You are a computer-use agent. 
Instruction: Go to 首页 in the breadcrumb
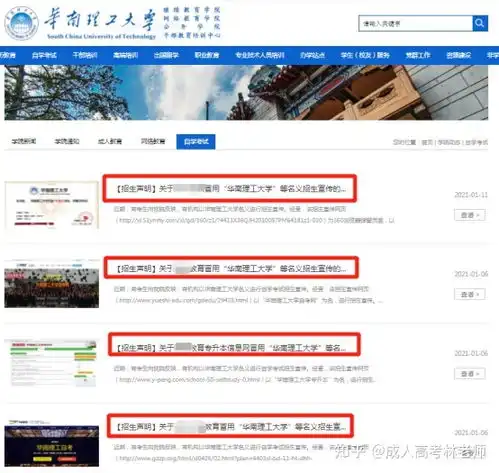(x=427, y=142)
